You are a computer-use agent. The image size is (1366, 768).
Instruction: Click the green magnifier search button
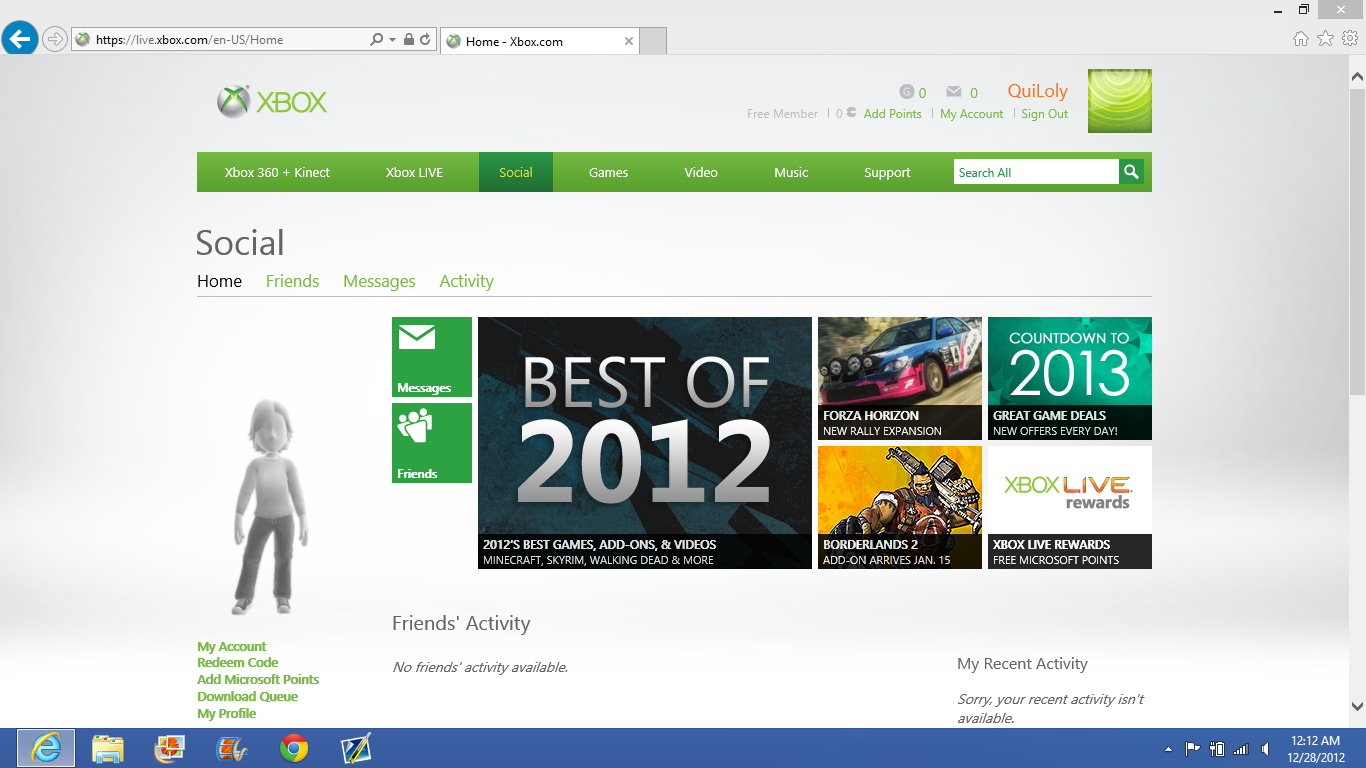point(1131,172)
